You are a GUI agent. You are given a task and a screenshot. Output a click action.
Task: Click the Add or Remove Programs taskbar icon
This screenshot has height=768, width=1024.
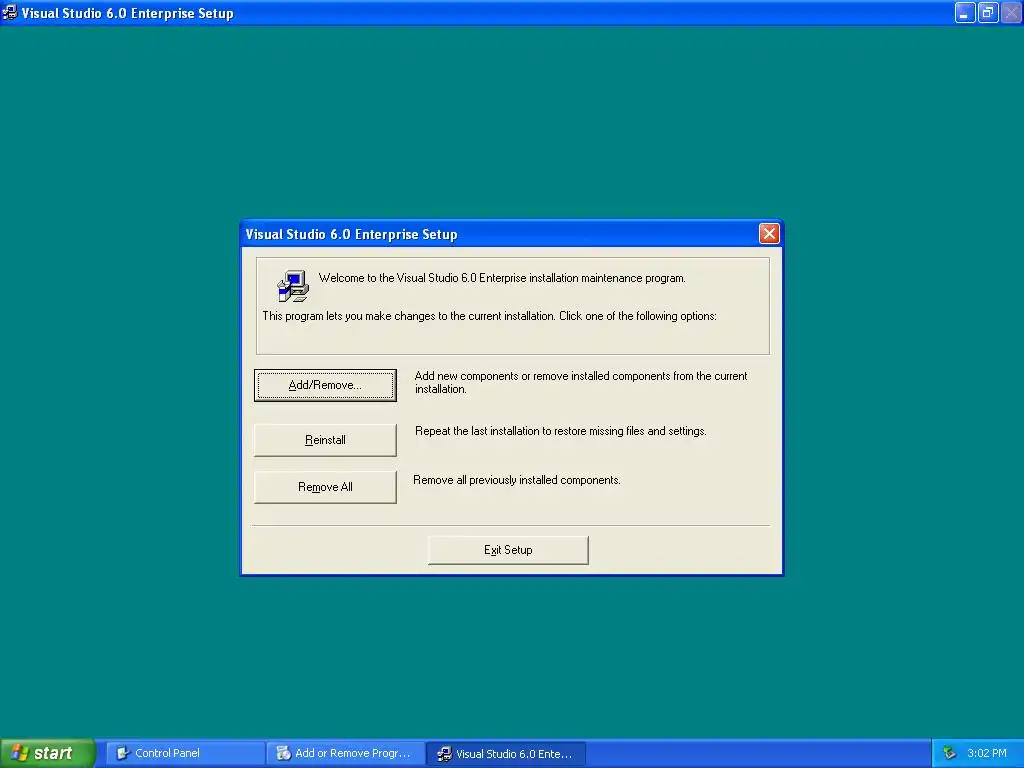(283, 753)
